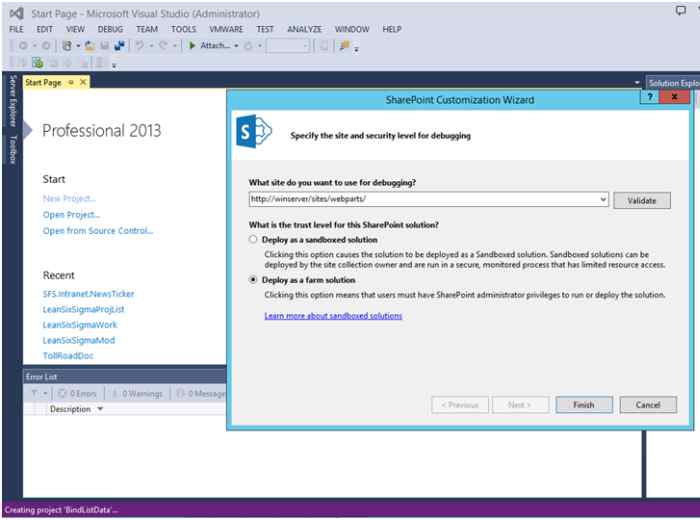This screenshot has width=700, height=520.
Task: Open the Solution Explorer panel tab
Action: coord(673,83)
